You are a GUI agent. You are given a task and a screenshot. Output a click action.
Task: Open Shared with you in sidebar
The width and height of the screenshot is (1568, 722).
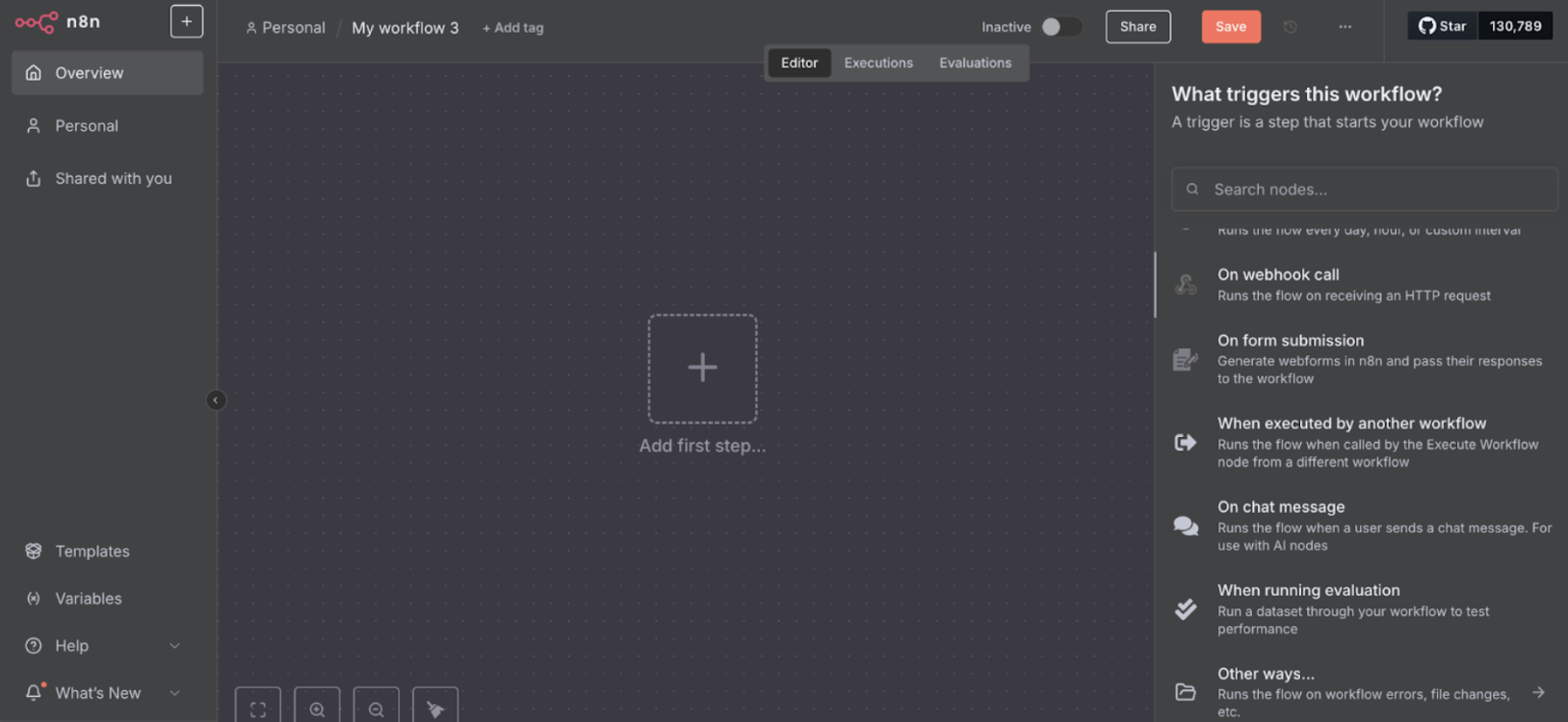(x=107, y=179)
